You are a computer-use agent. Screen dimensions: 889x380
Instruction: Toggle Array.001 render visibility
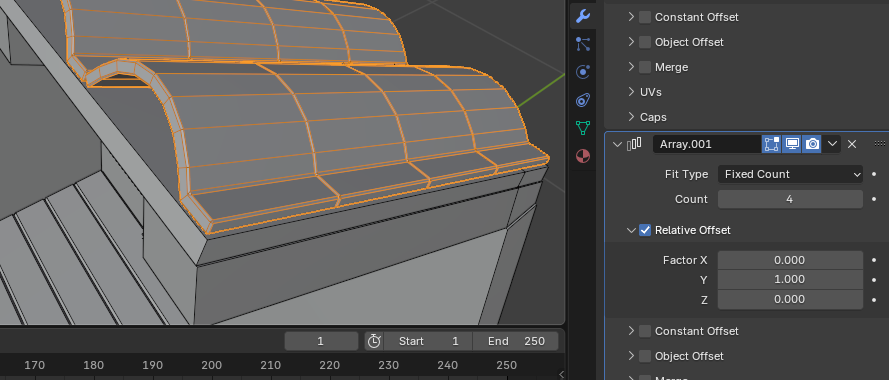[812, 144]
